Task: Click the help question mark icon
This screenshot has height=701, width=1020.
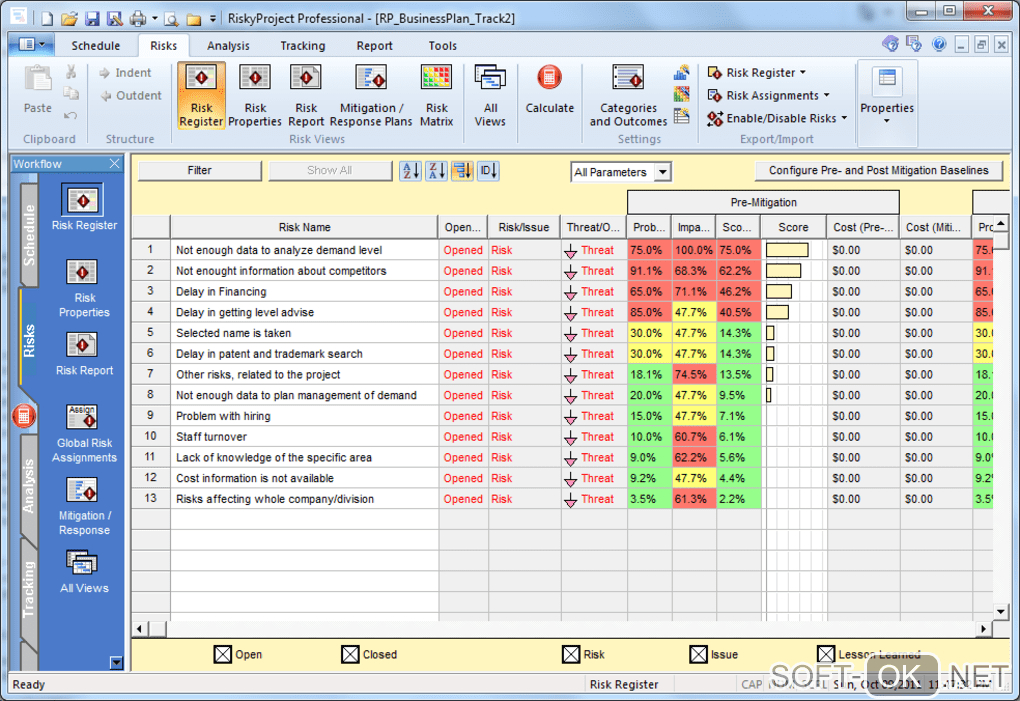Action: [x=938, y=44]
